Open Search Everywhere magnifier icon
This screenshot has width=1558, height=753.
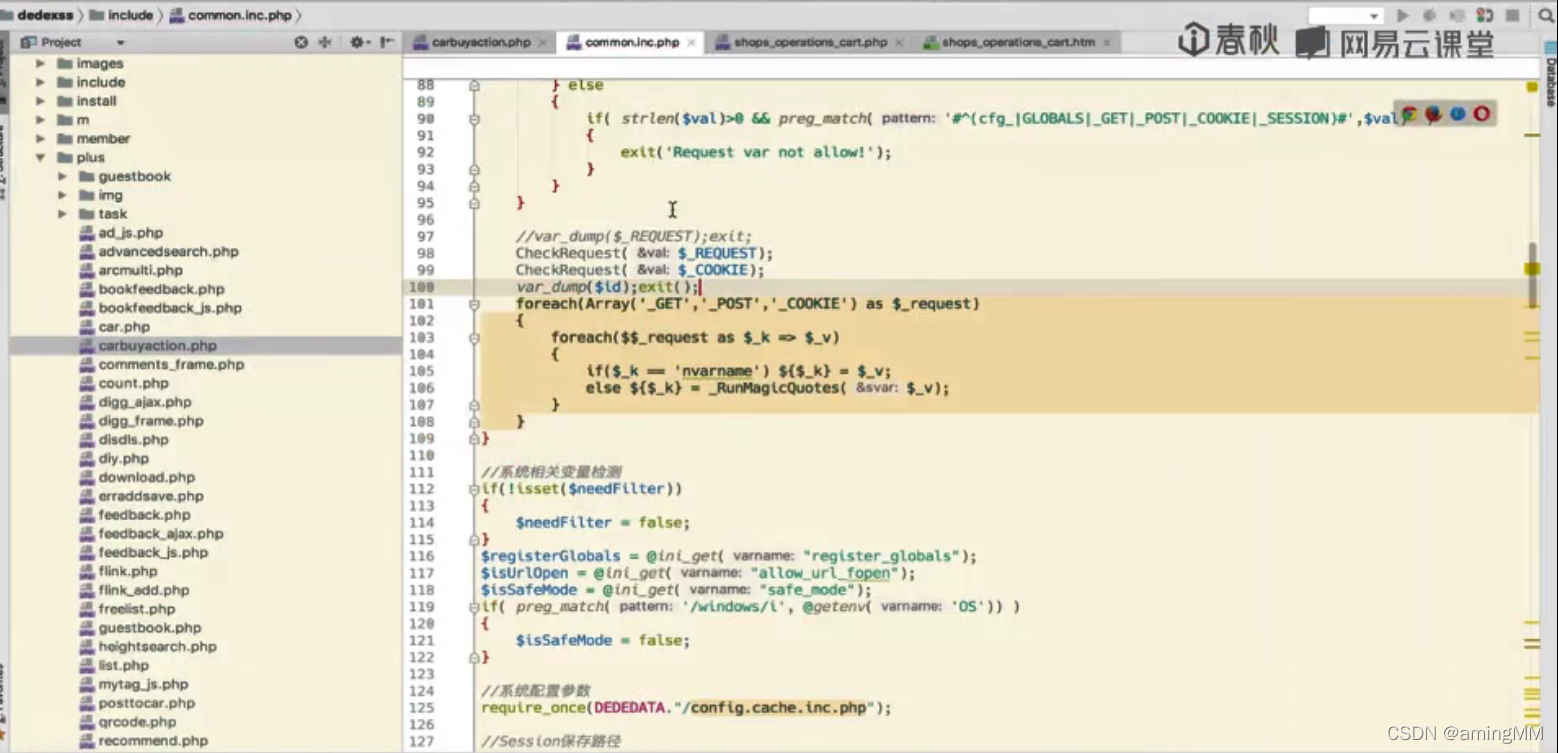[1546, 16]
